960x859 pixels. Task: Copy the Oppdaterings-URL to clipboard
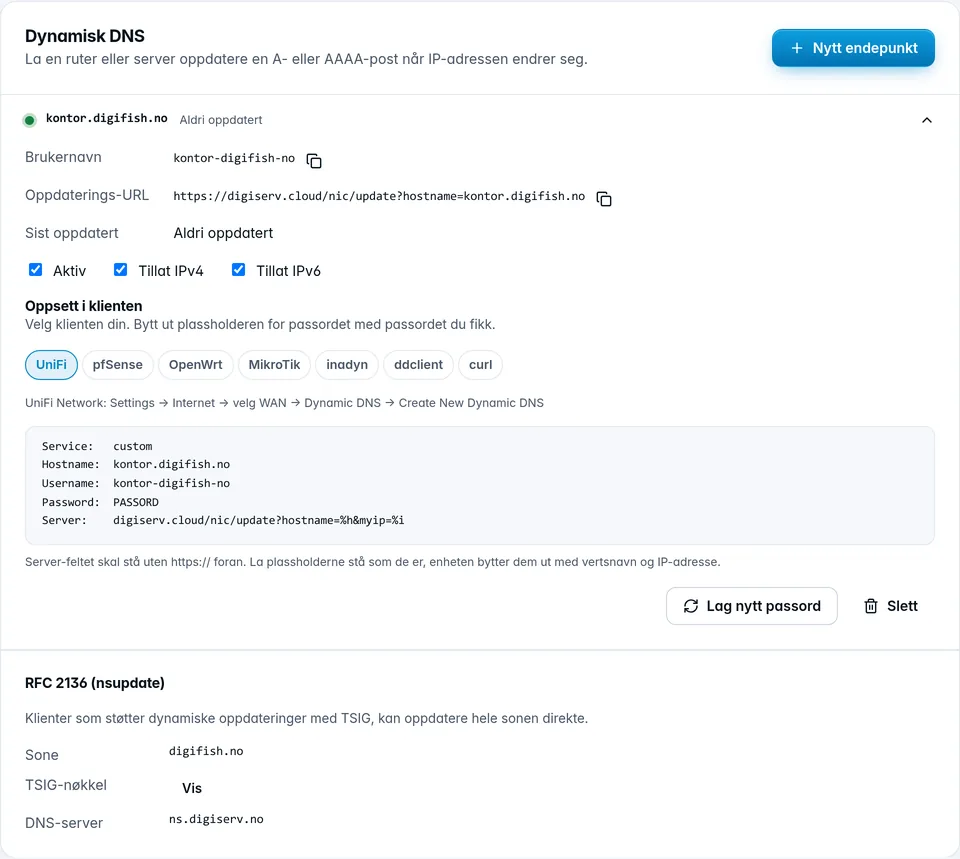tap(604, 199)
